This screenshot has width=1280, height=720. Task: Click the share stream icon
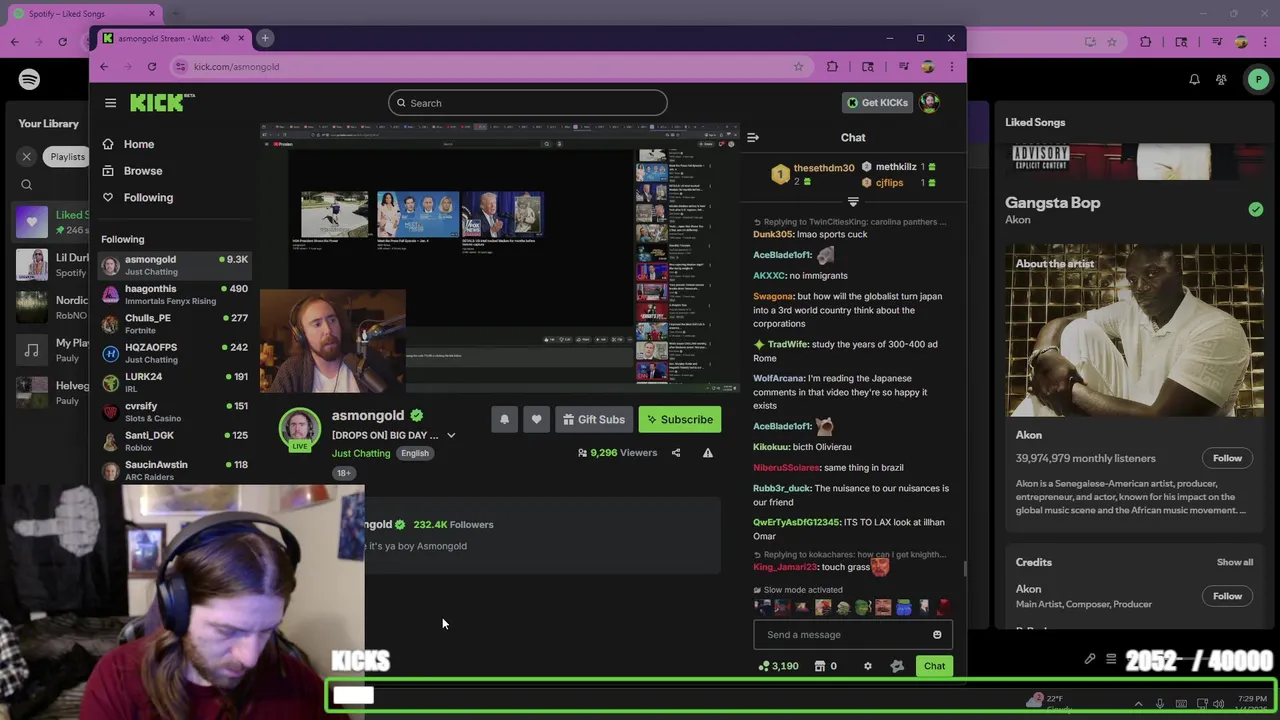click(x=676, y=453)
